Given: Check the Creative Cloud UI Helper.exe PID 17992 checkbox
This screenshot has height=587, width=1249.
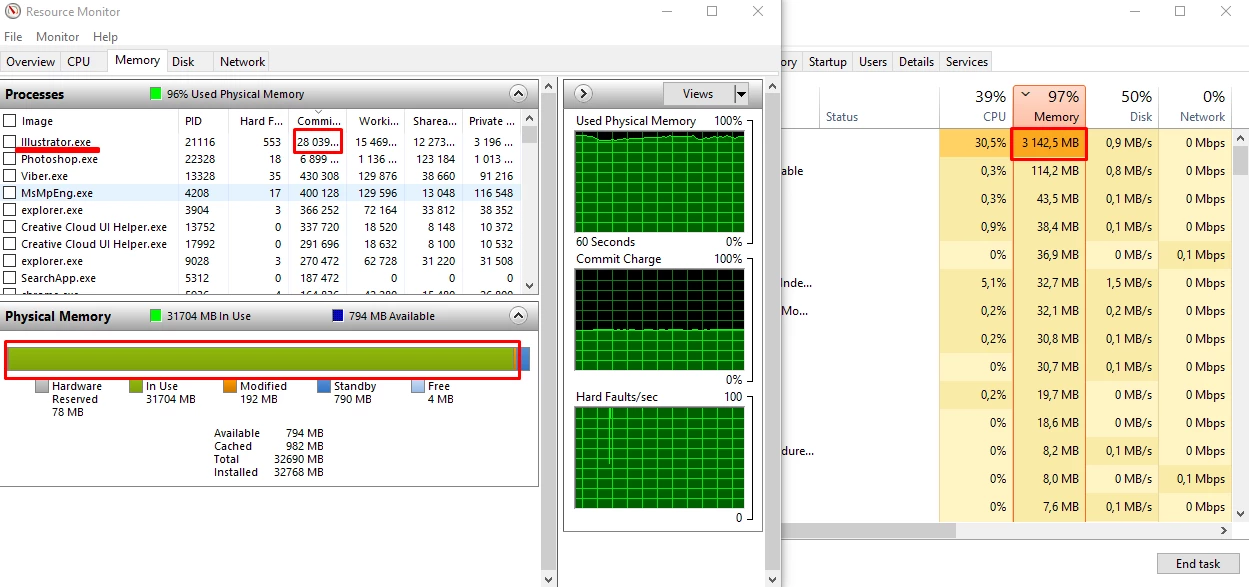Looking at the screenshot, I should [x=10, y=244].
